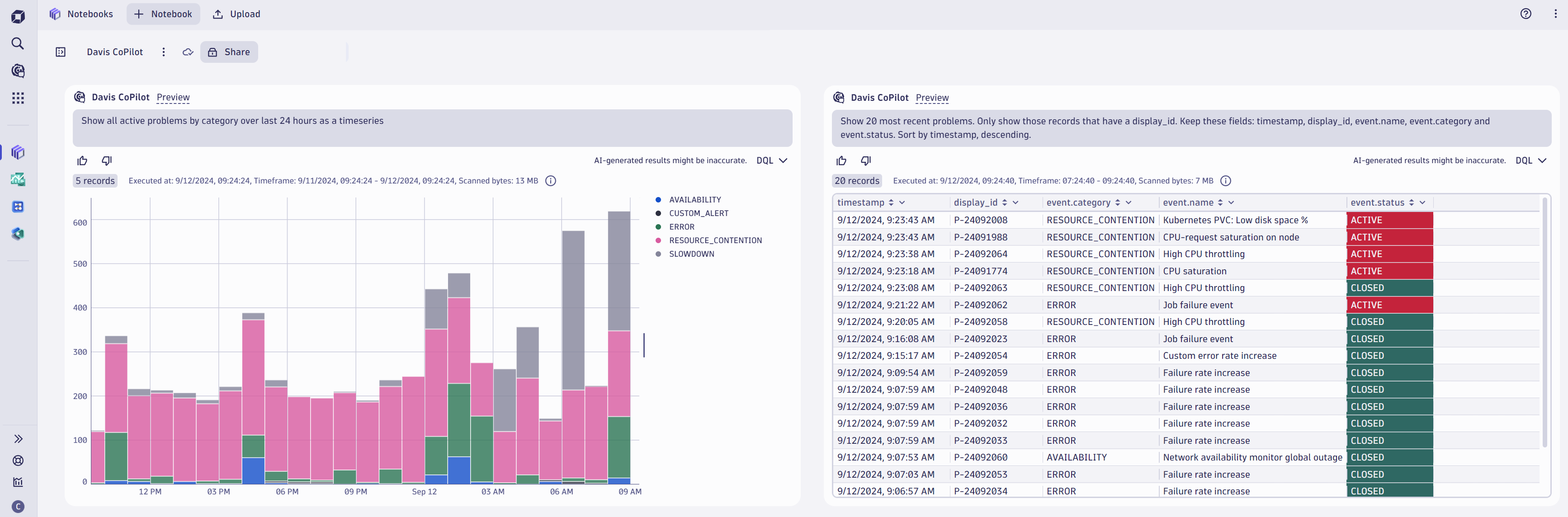The height and width of the screenshot is (517, 1568).
Task: Go to the Notebooks tab
Action: click(81, 14)
